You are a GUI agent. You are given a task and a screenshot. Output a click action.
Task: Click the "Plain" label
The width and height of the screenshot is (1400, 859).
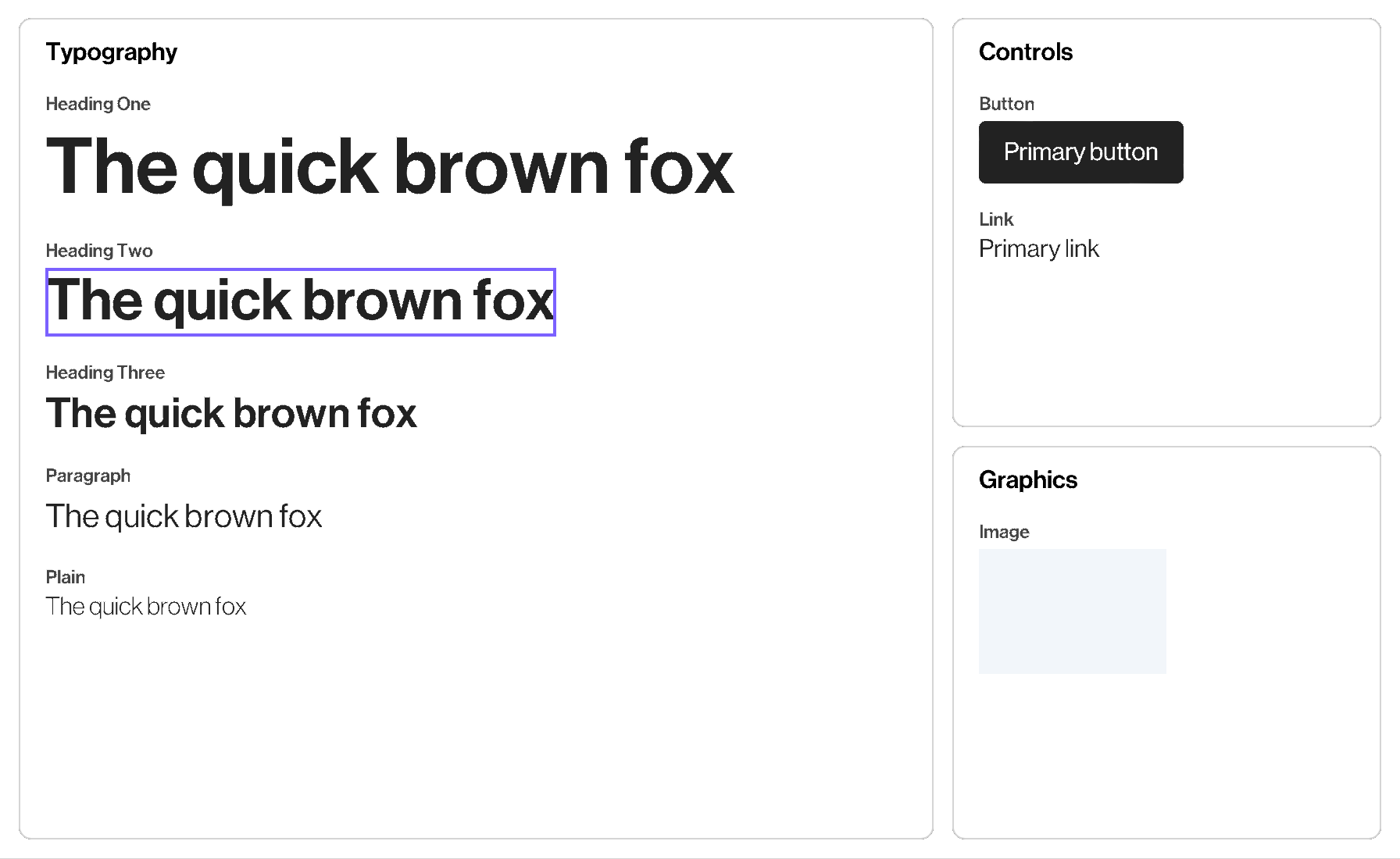[x=65, y=577]
